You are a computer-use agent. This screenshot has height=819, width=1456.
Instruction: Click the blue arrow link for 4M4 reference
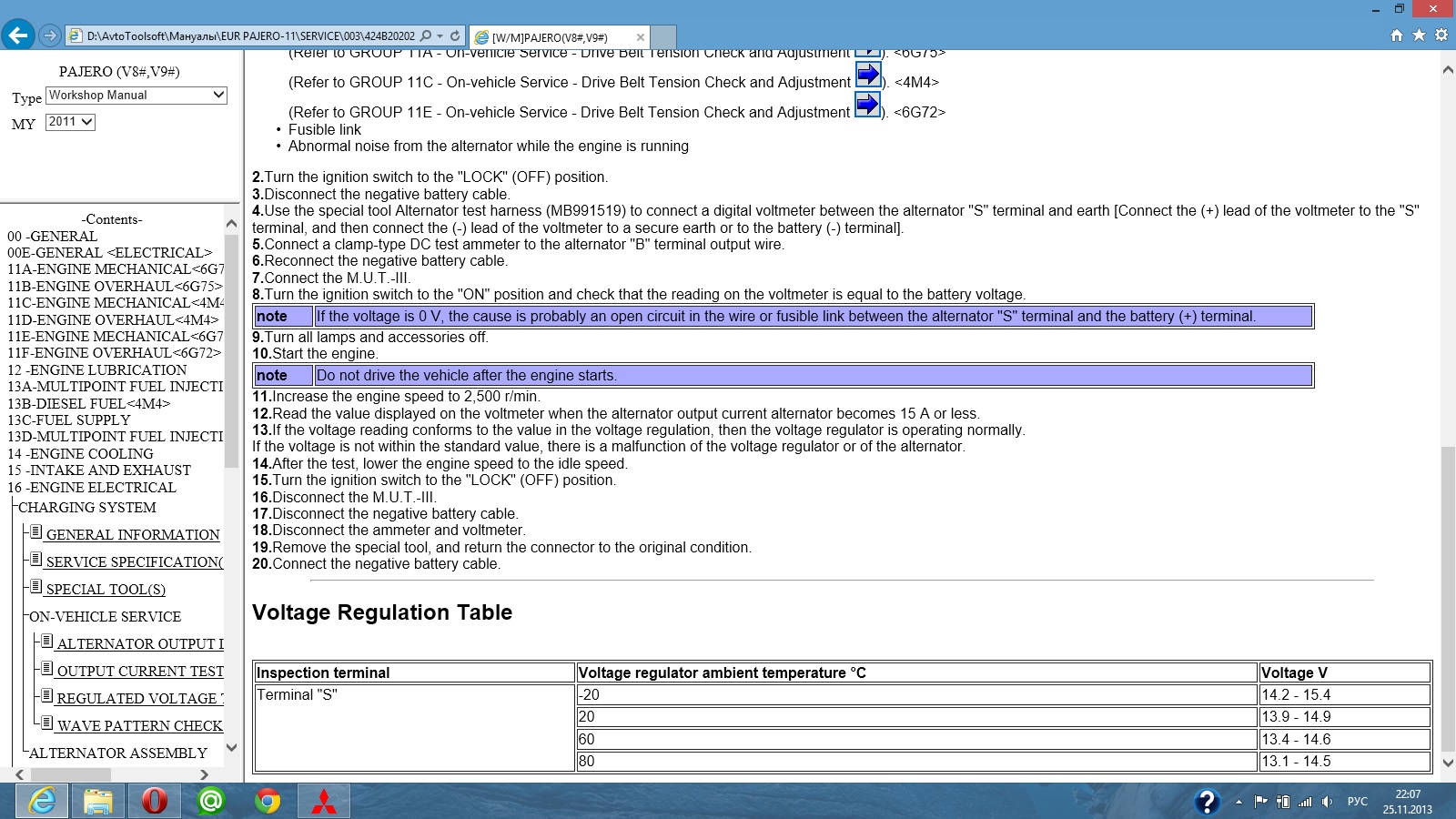tap(868, 75)
